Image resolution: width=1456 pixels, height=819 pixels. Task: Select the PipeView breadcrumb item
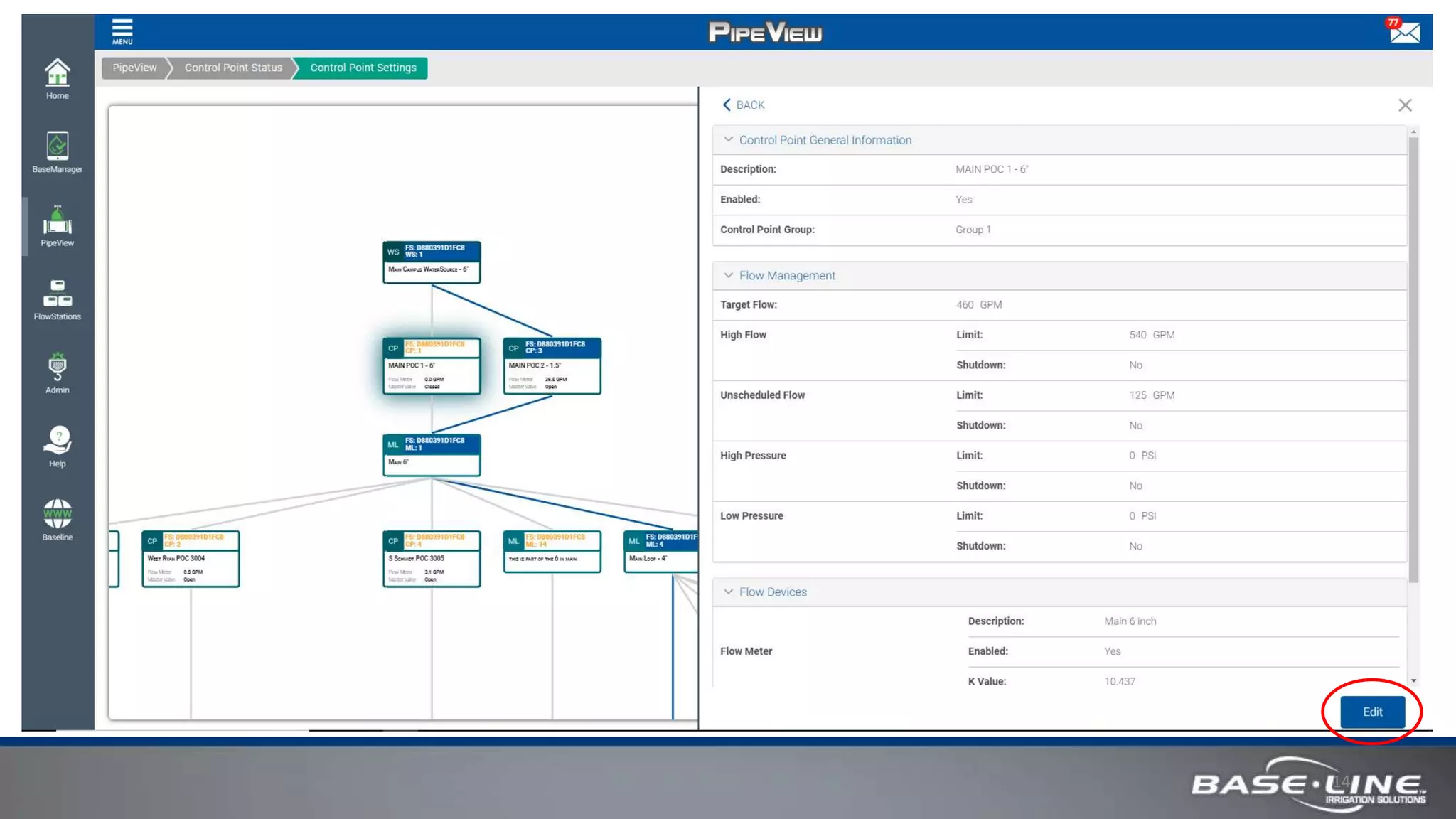(x=134, y=68)
